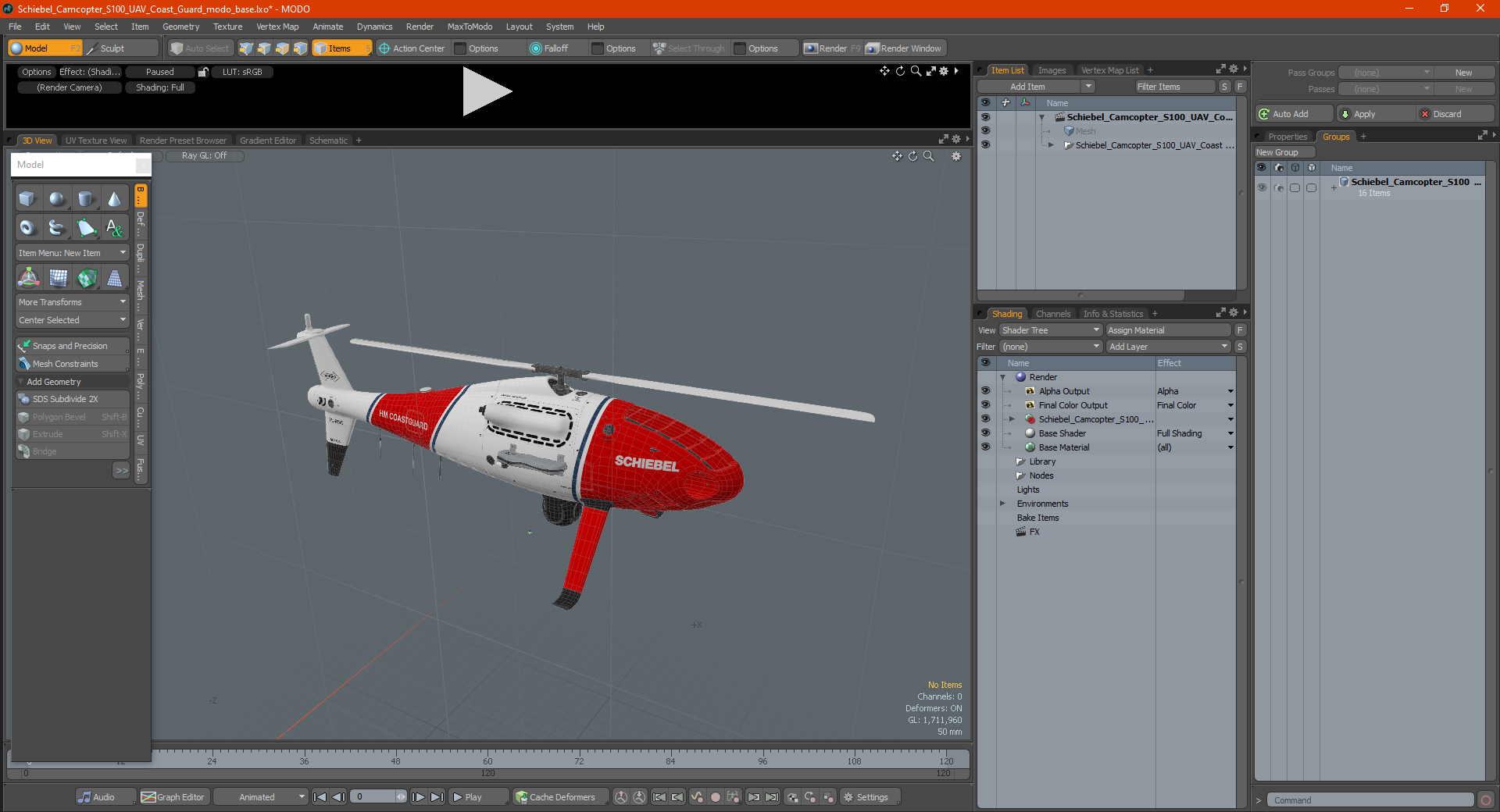This screenshot has height=812, width=1500.
Task: Select the torus primitive tool
Action: pos(28,228)
